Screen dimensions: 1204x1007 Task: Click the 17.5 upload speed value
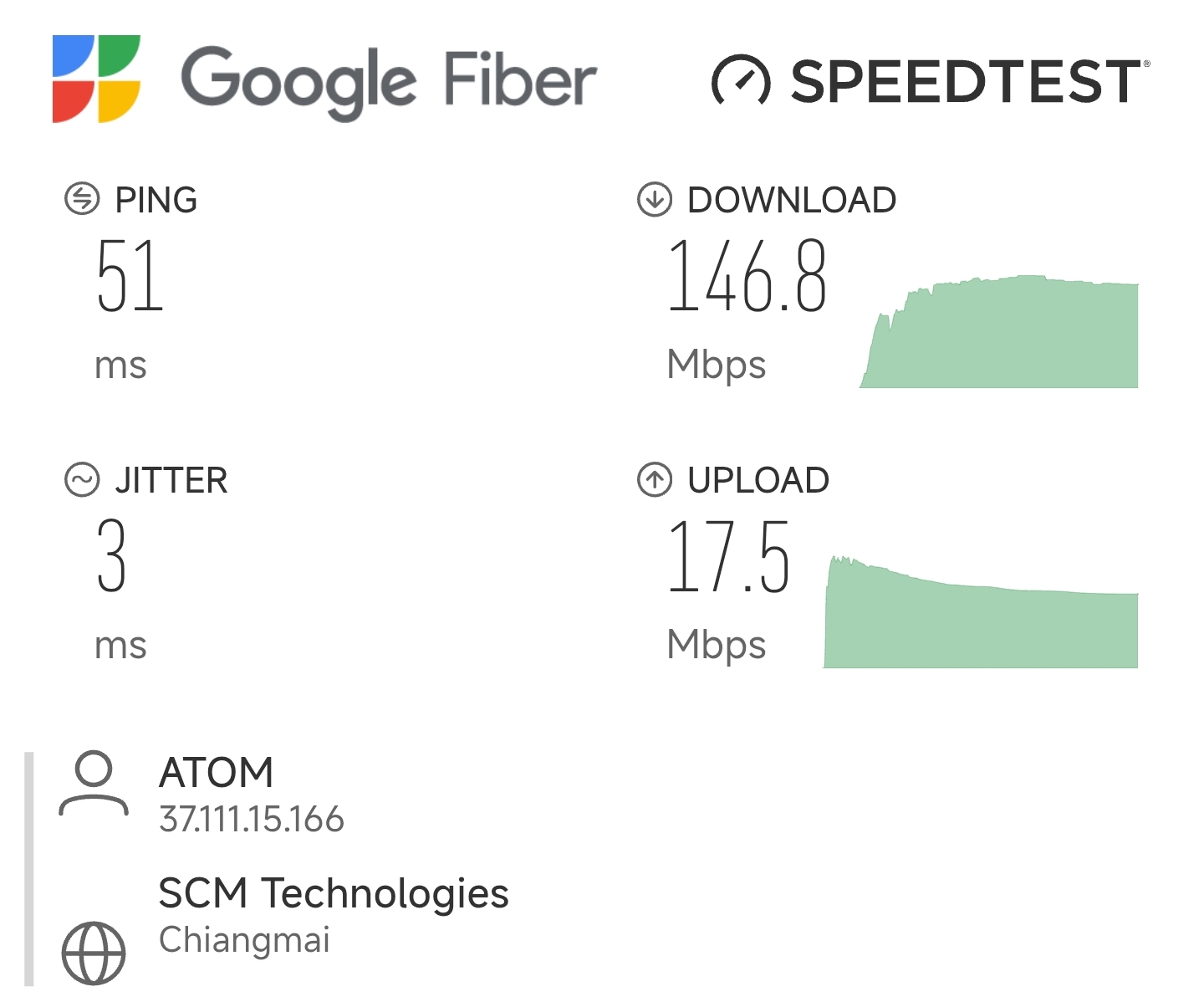[x=729, y=556]
